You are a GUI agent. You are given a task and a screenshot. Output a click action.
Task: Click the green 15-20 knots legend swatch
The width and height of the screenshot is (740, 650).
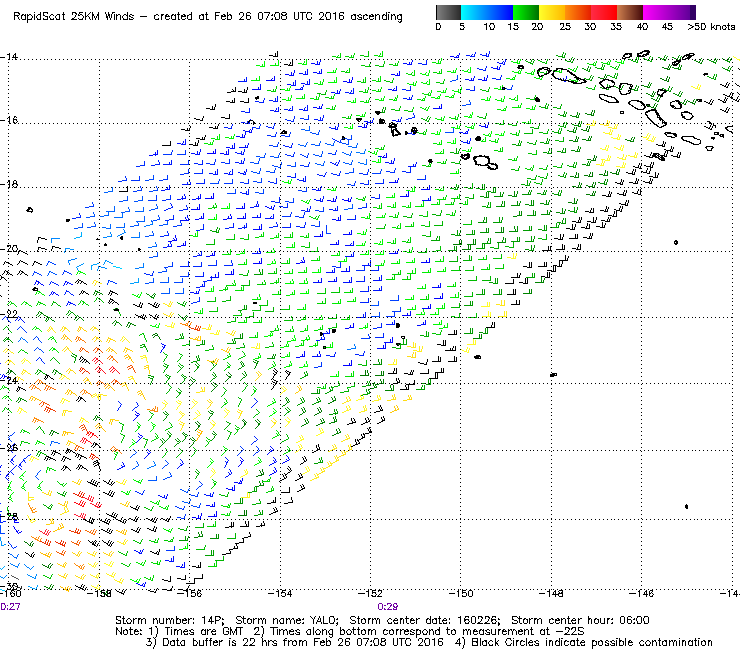(526, 12)
